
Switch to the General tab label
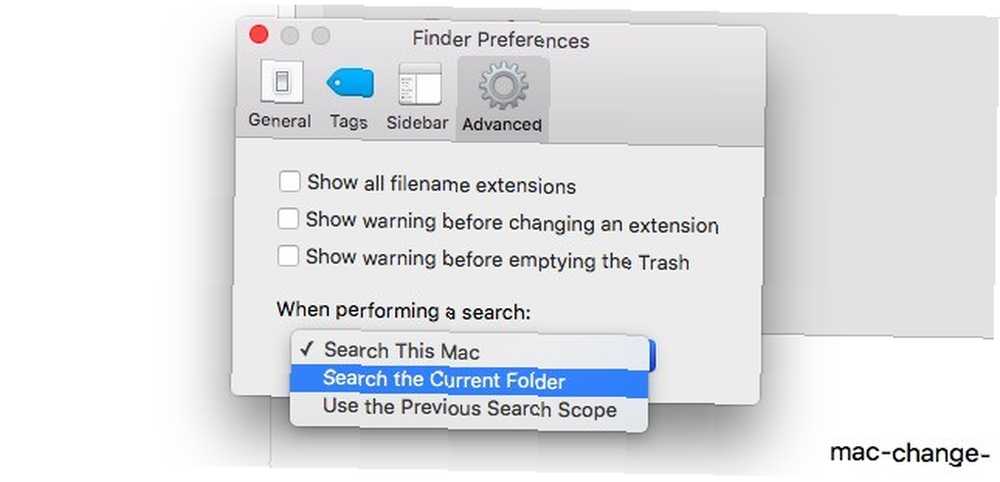pyautogui.click(x=280, y=120)
